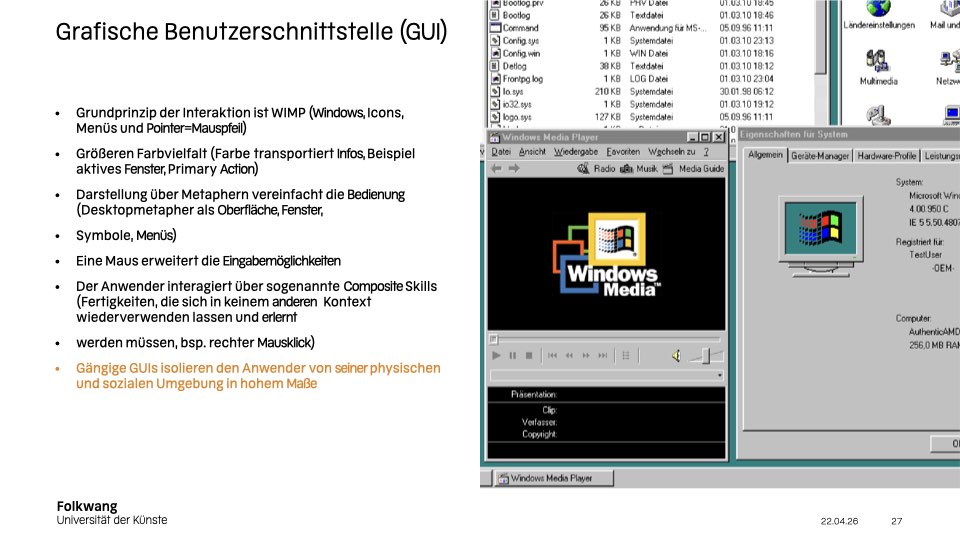
Task: Click the file list vertical scrollbar
Action: pyautogui.click(x=821, y=61)
